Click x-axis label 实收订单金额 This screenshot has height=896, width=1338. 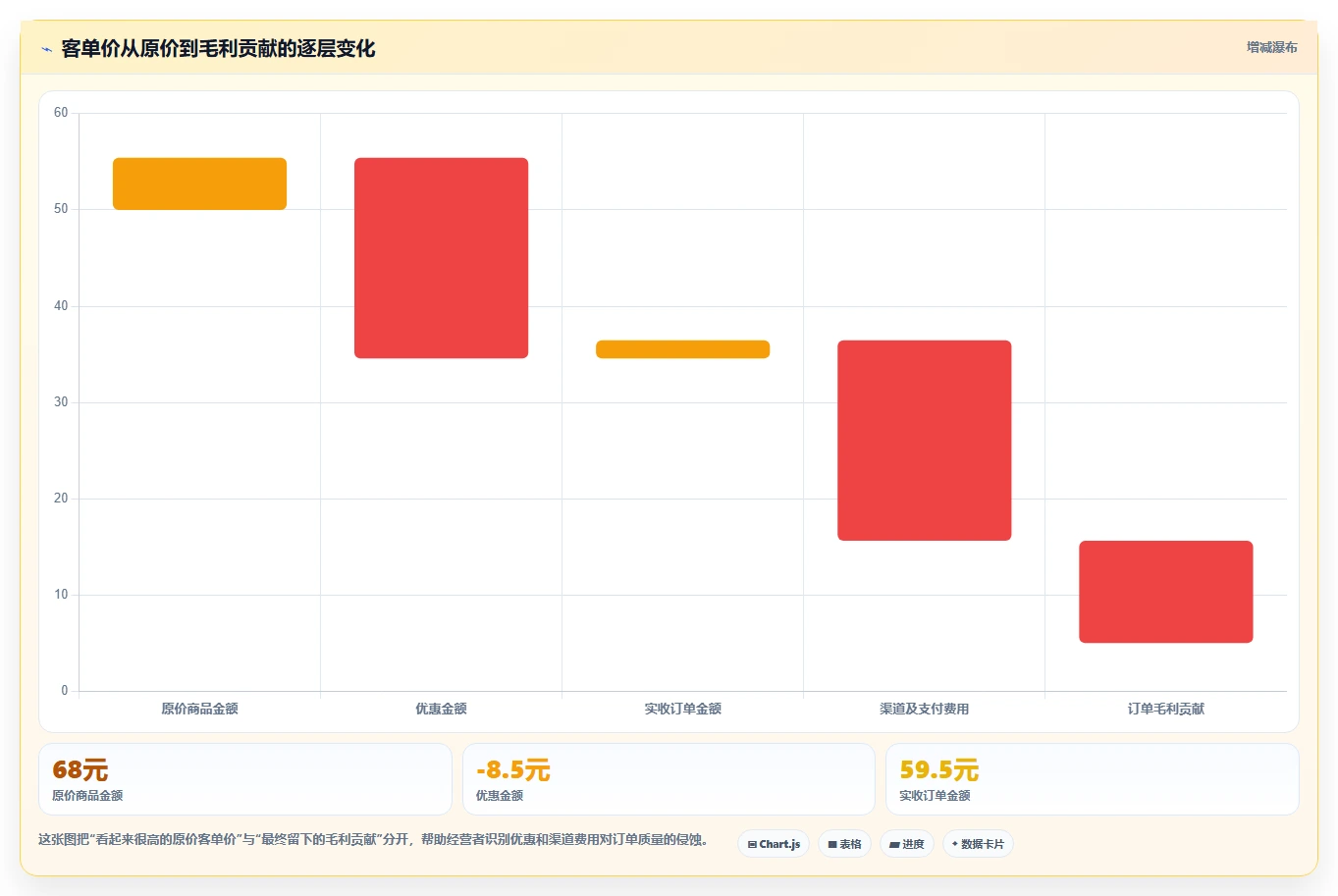(682, 709)
